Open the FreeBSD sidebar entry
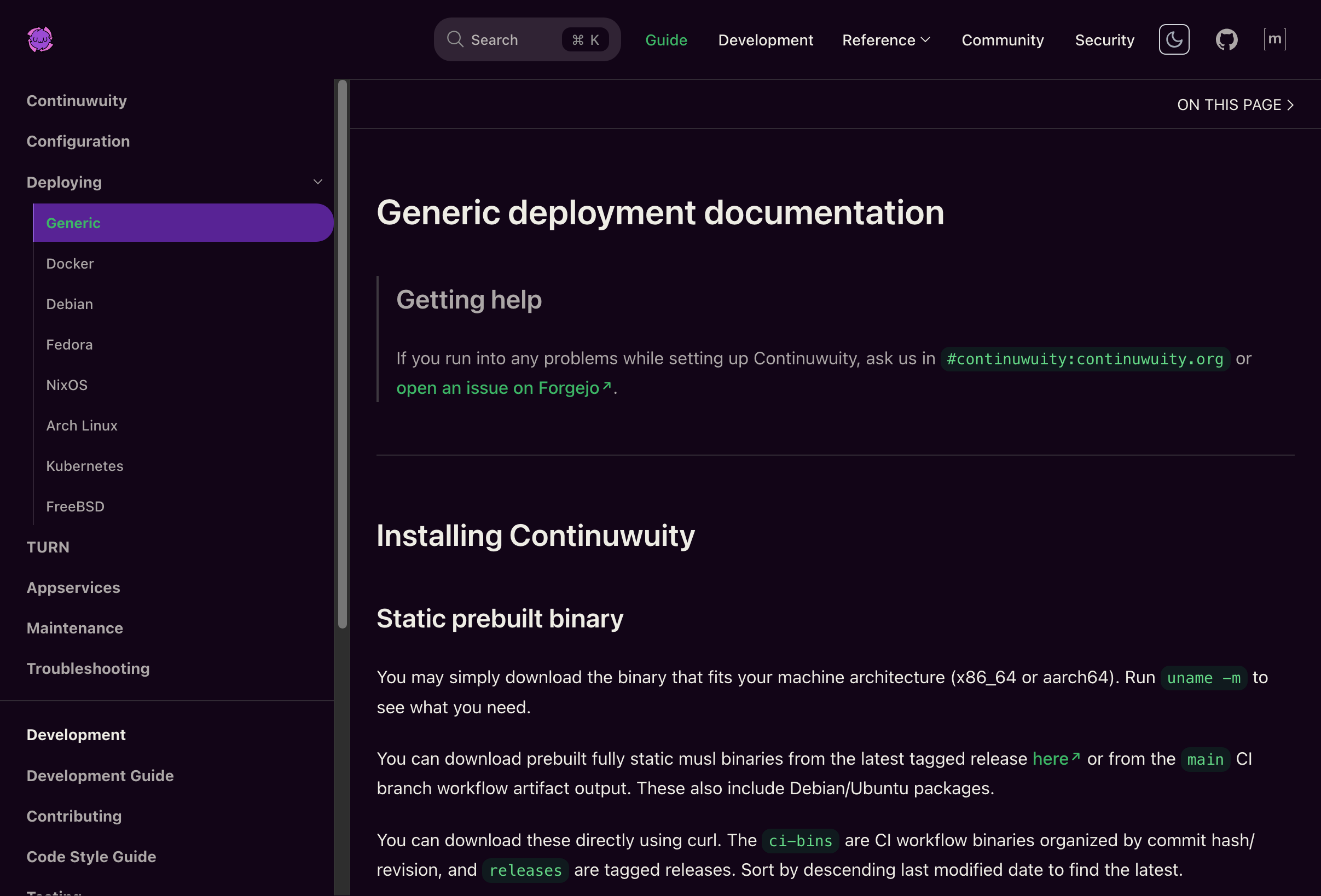This screenshot has height=896, width=1321. pyautogui.click(x=75, y=506)
